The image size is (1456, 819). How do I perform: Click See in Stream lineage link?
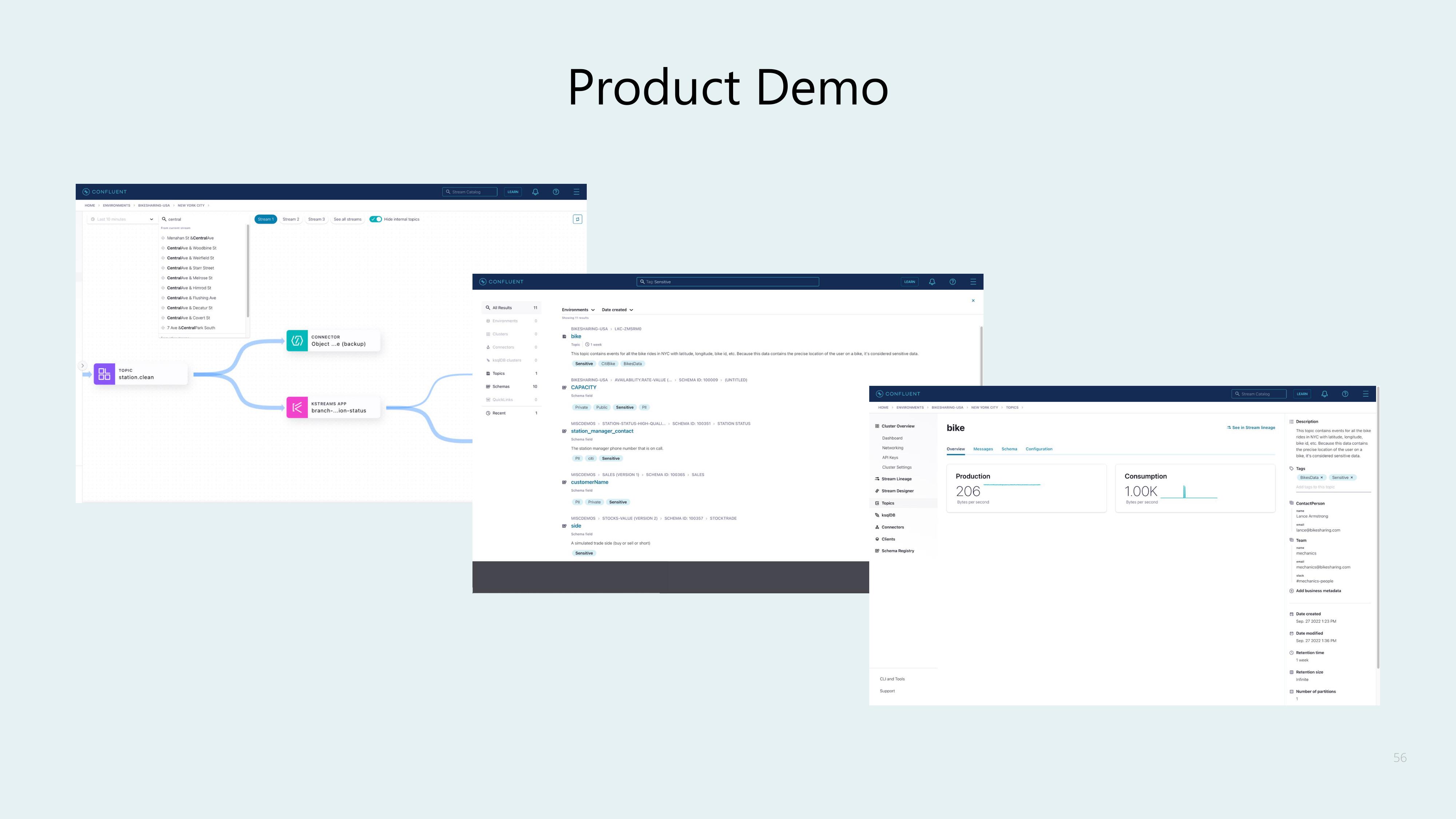pos(1251,427)
